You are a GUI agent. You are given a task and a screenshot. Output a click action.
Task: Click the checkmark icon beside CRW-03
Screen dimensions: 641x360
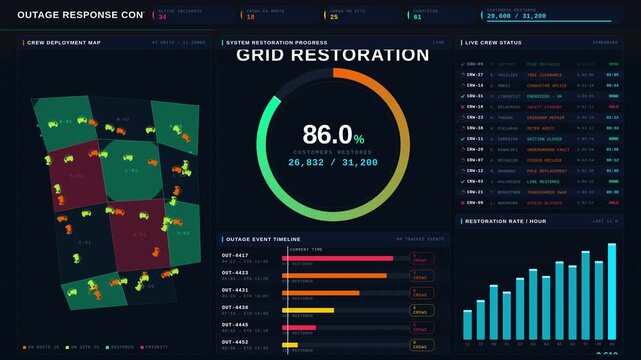click(463, 181)
